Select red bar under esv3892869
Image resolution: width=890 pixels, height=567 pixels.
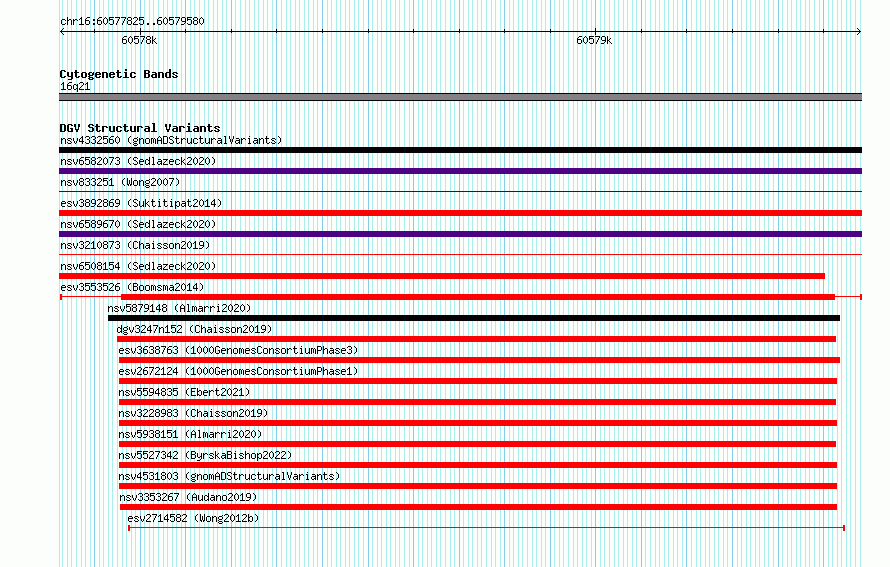460,213
